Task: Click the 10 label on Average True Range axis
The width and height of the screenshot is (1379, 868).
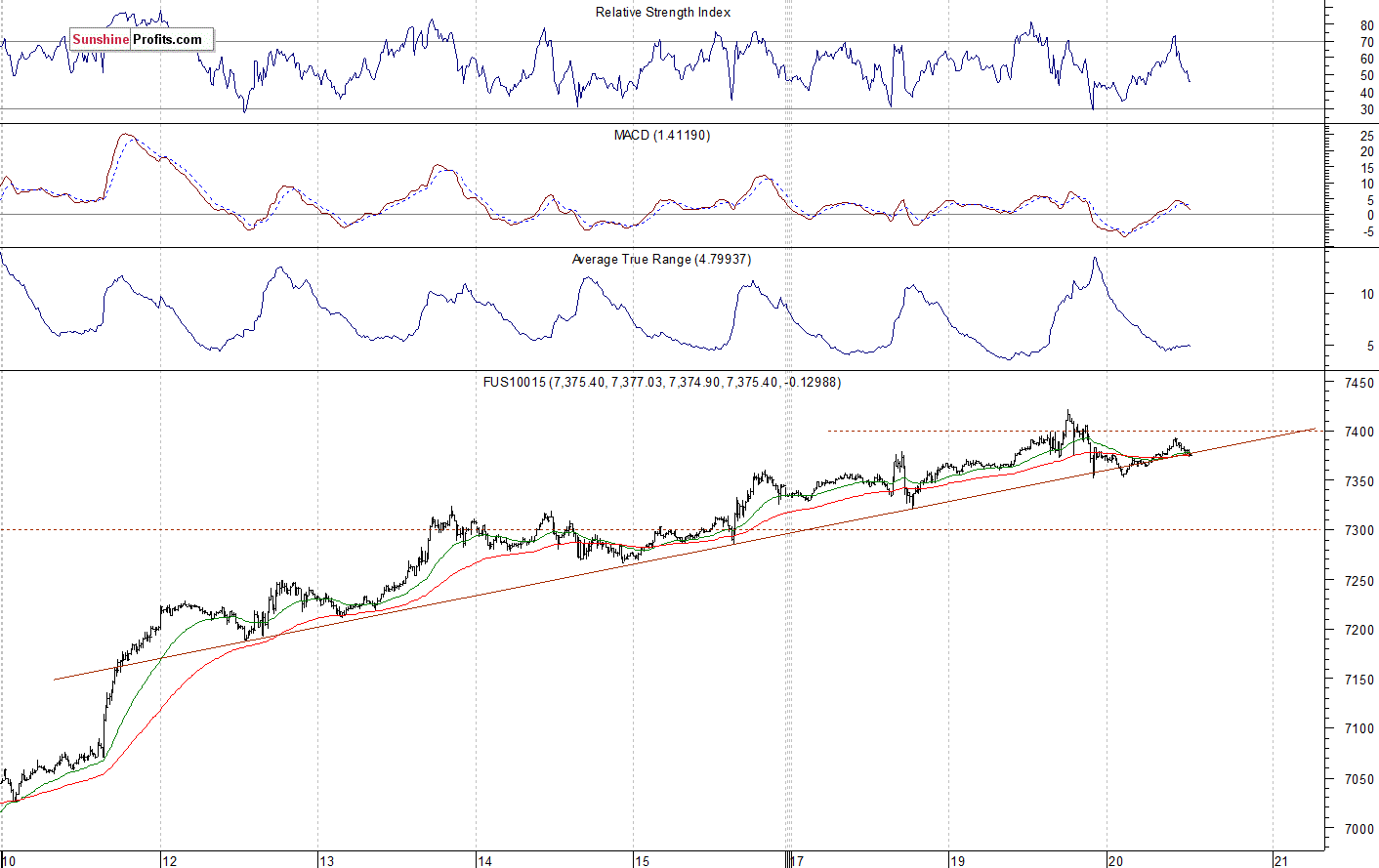Action: click(1367, 294)
